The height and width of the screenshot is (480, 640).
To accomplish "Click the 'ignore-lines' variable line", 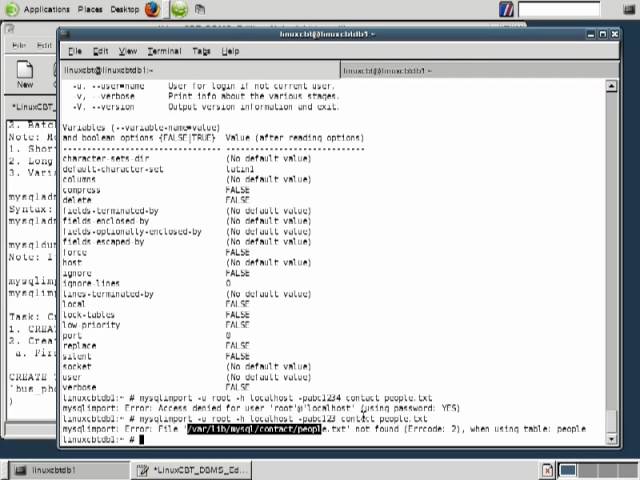I will click(x=91, y=283).
